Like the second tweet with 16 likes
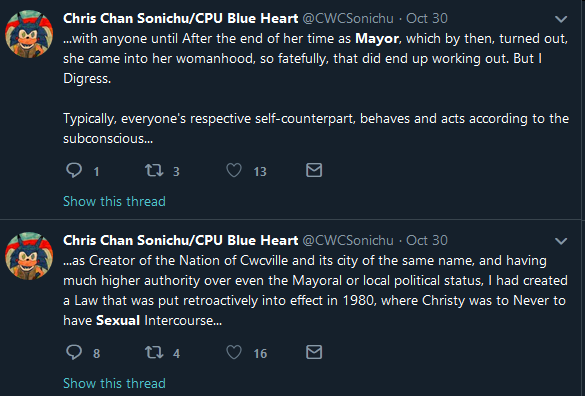 click(234, 352)
